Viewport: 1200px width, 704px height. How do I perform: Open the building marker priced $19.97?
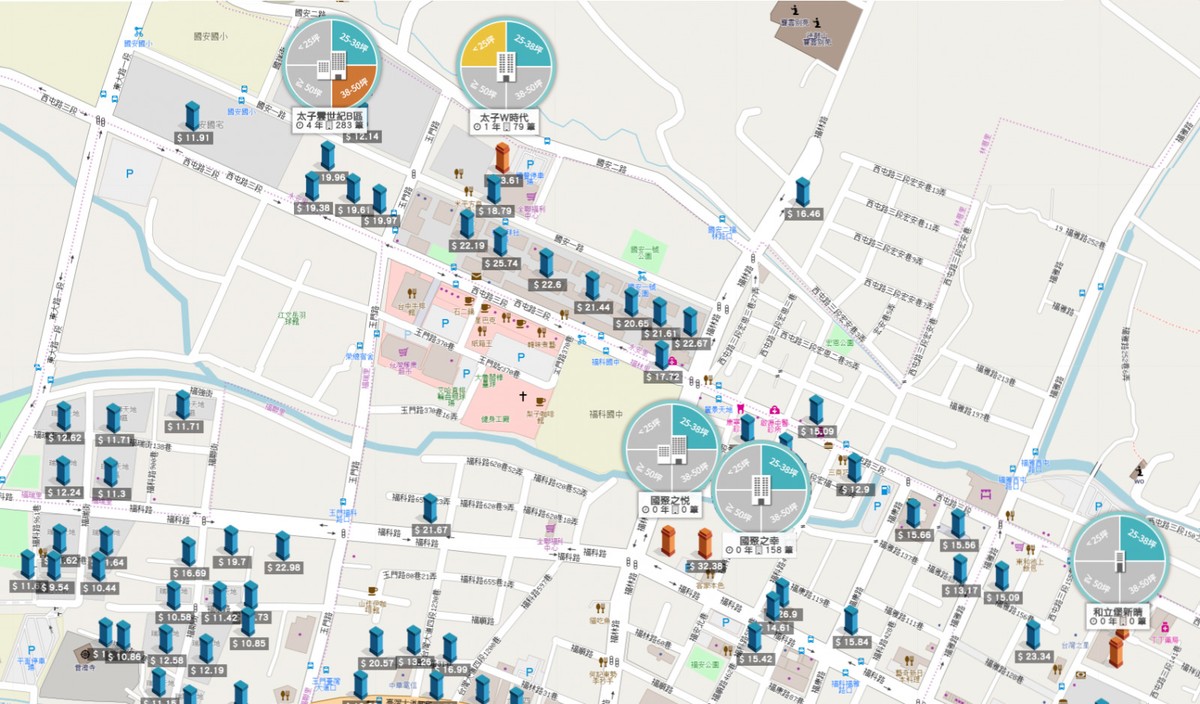click(380, 199)
